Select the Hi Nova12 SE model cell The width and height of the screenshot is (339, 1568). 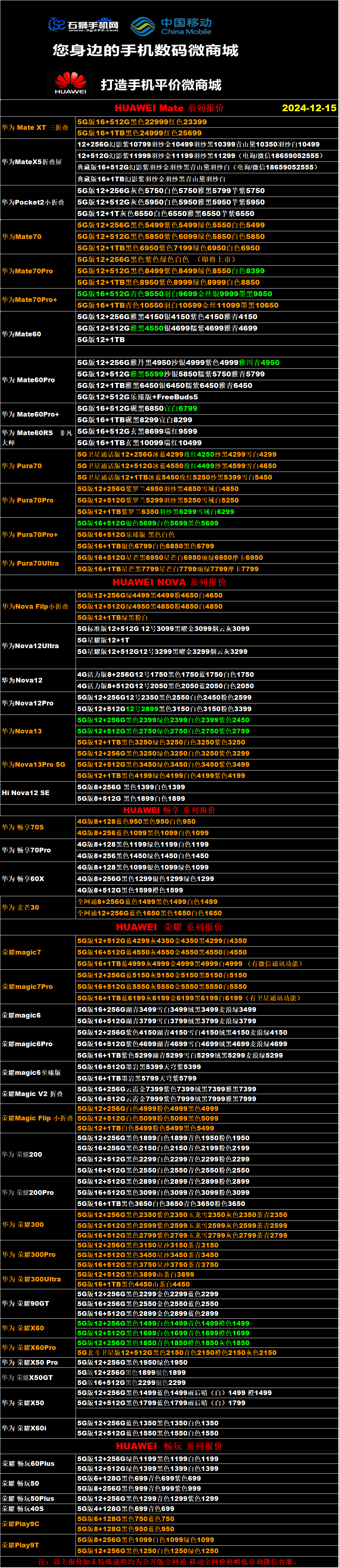click(x=38, y=792)
